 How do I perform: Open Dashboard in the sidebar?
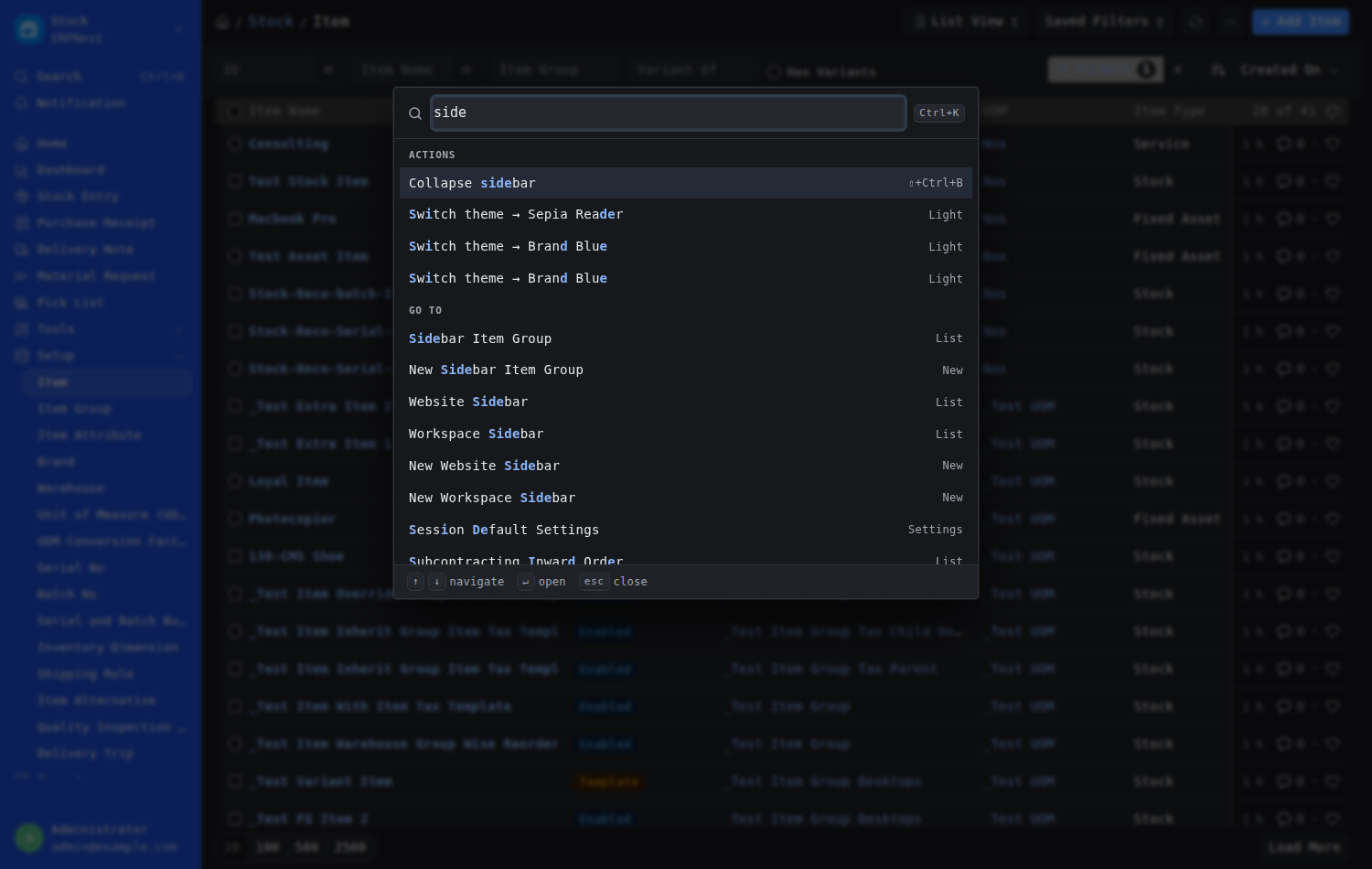(101, 170)
